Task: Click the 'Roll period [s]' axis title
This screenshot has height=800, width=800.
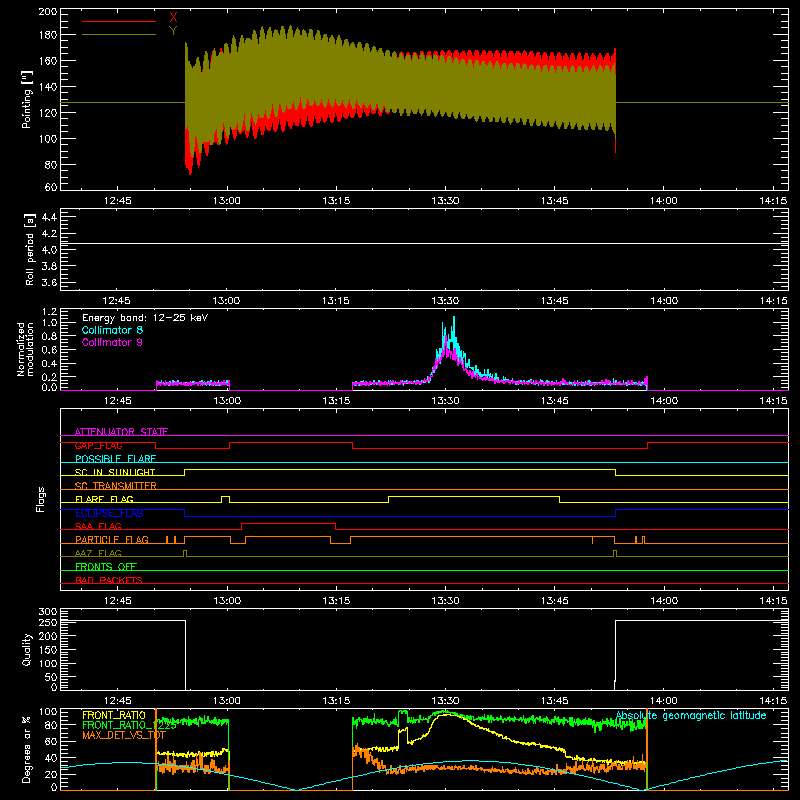Action: 30,250
